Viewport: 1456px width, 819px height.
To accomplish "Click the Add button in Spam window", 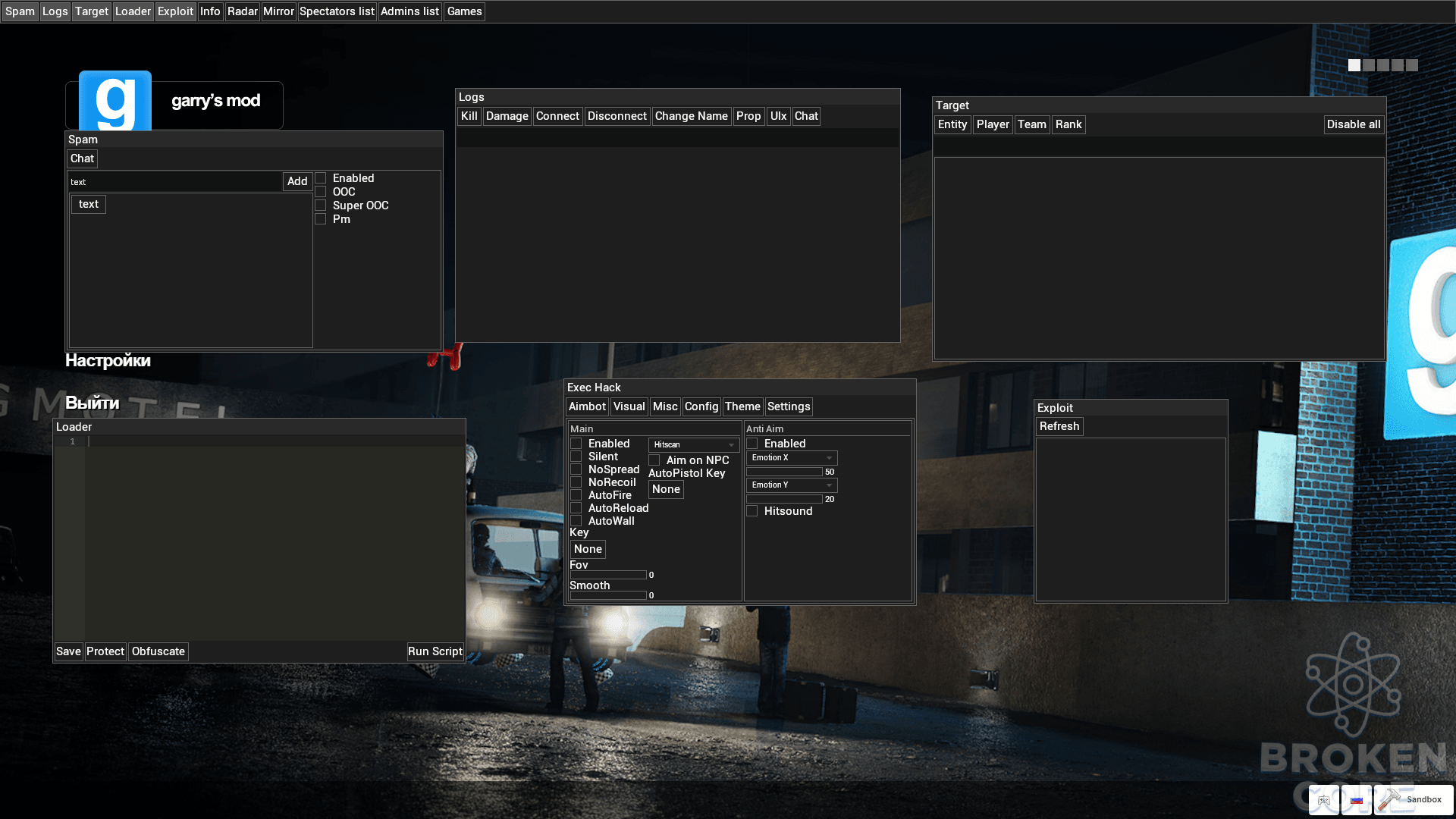I will tap(297, 181).
